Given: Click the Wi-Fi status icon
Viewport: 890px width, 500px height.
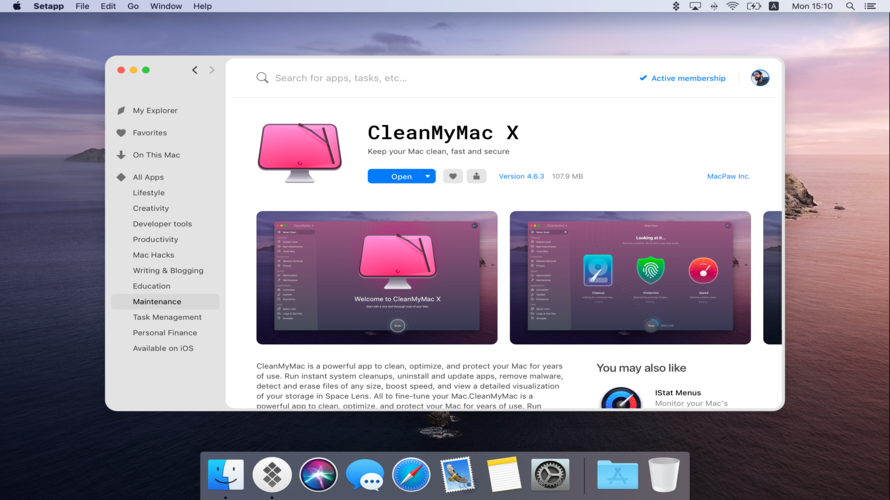Looking at the screenshot, I should tap(733, 6).
